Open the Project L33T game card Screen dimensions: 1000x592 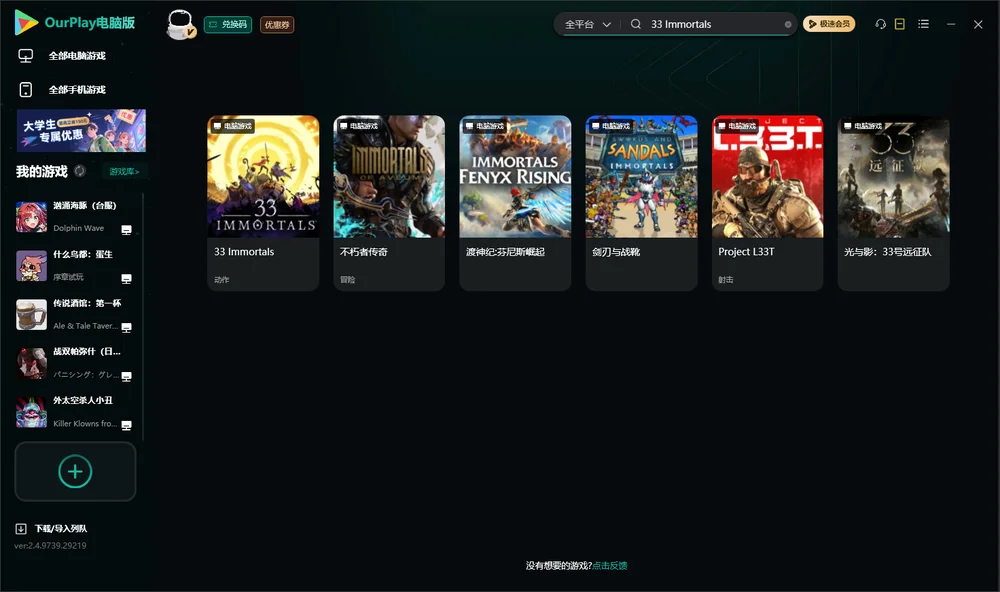(768, 203)
